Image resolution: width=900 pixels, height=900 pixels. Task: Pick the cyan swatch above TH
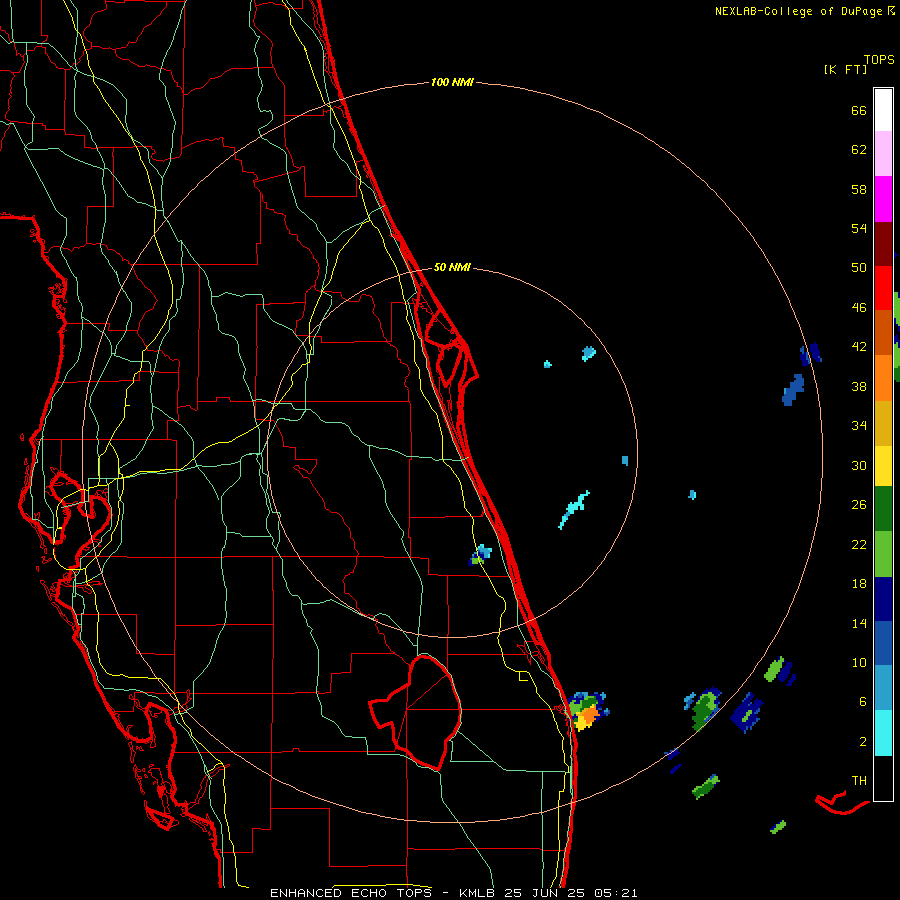click(883, 732)
